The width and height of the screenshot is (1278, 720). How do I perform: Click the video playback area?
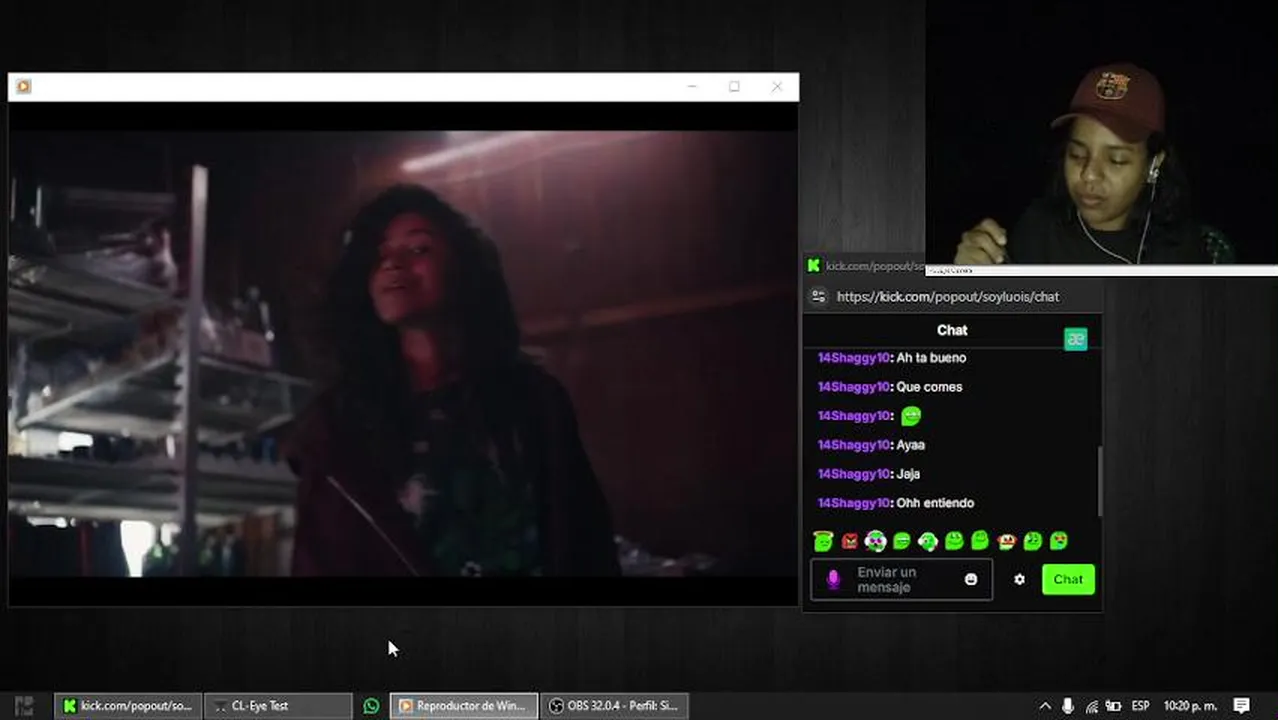click(x=403, y=354)
